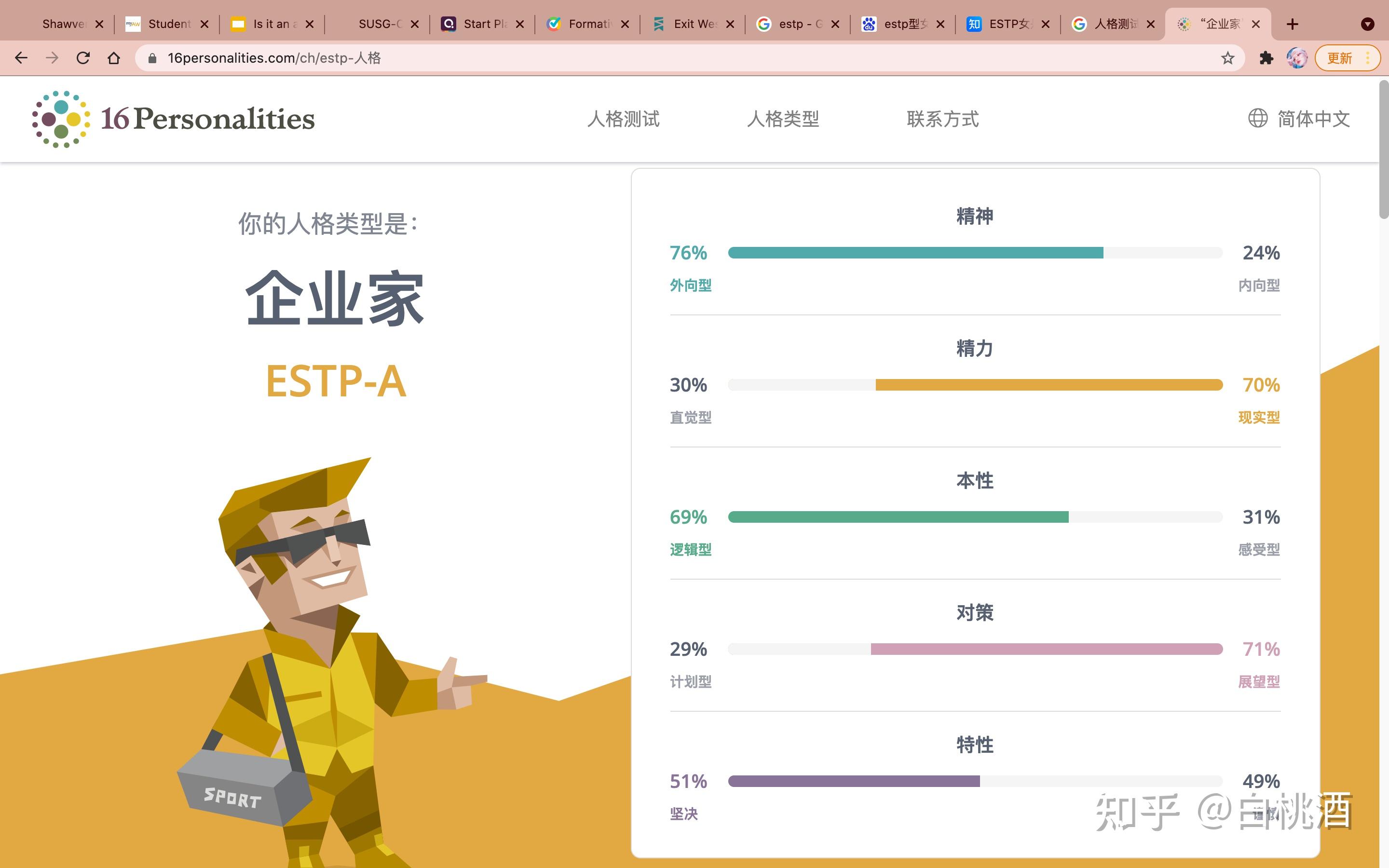Close the 'estp - G' tab
The height and width of the screenshot is (868, 1389).
pyautogui.click(x=835, y=24)
